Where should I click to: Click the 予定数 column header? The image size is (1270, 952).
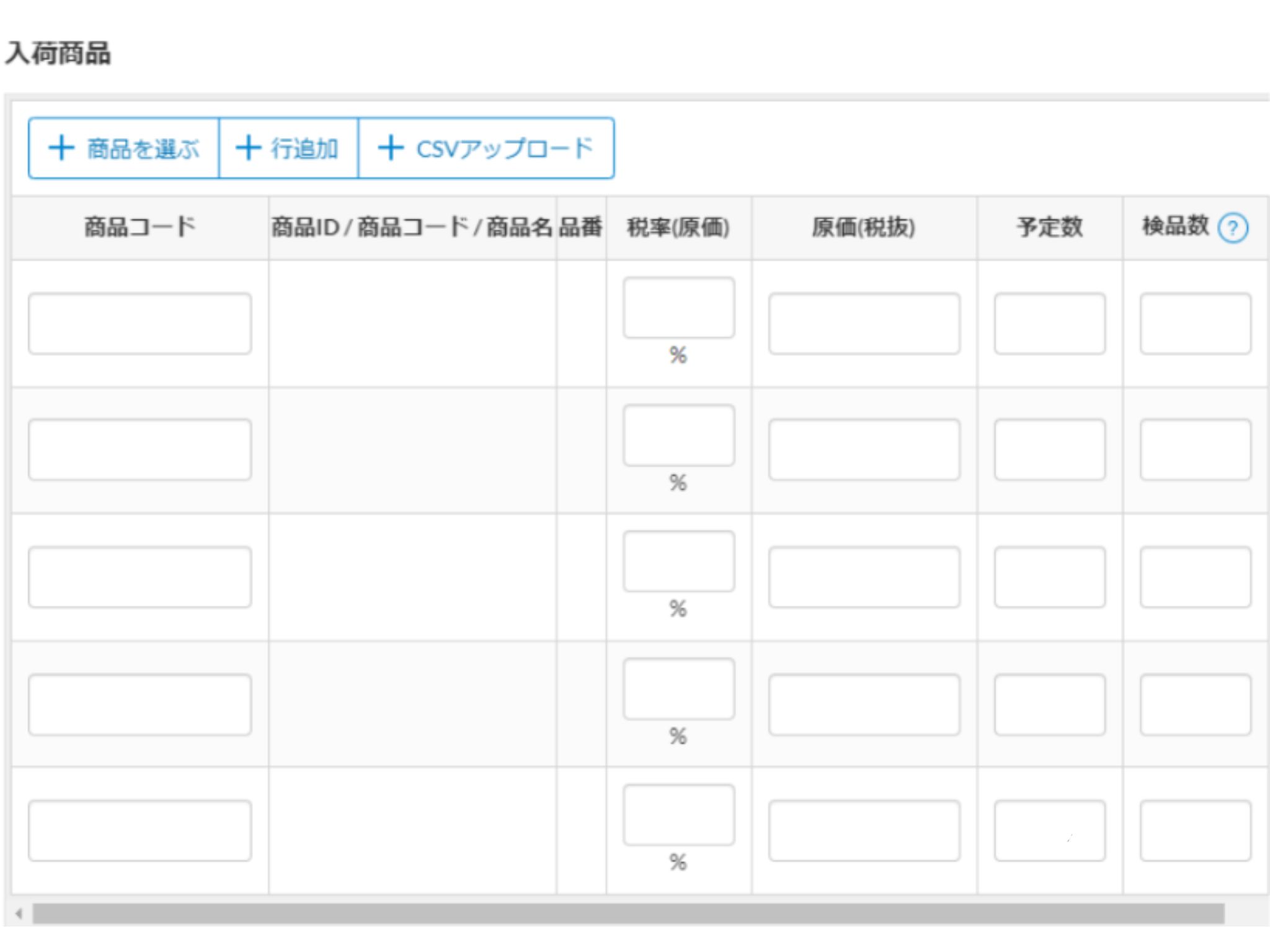pos(1050,227)
